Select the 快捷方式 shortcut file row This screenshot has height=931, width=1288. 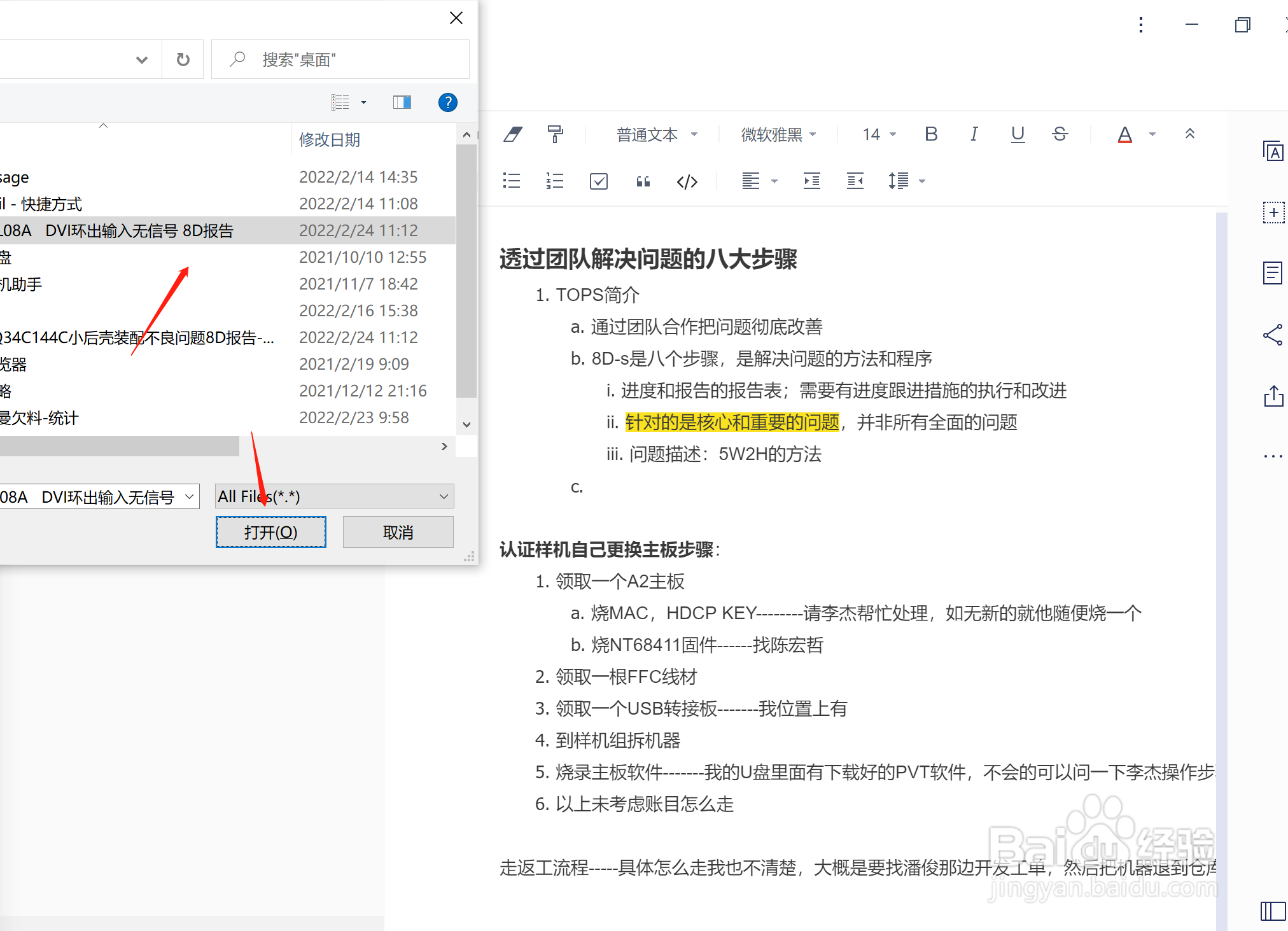(228, 204)
